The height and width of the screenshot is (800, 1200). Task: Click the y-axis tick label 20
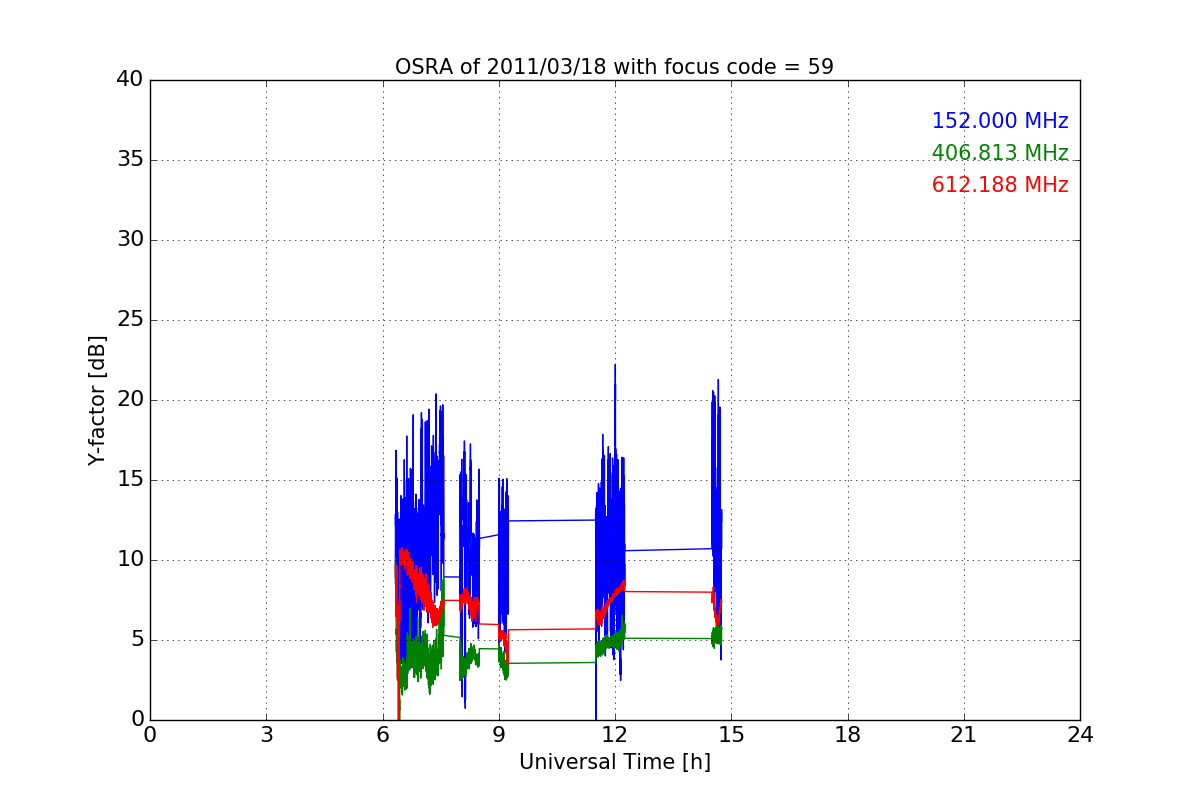(130, 400)
